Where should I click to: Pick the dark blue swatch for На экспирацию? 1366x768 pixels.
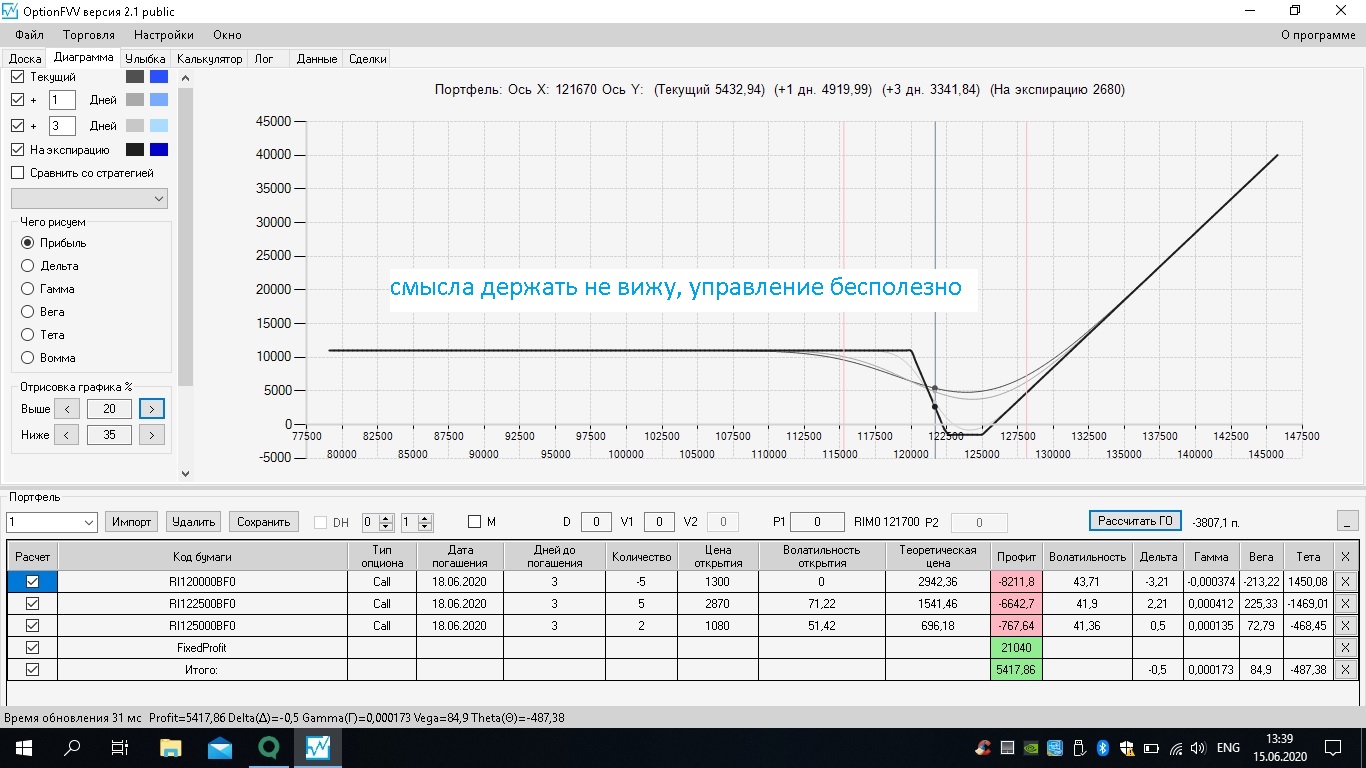(159, 150)
